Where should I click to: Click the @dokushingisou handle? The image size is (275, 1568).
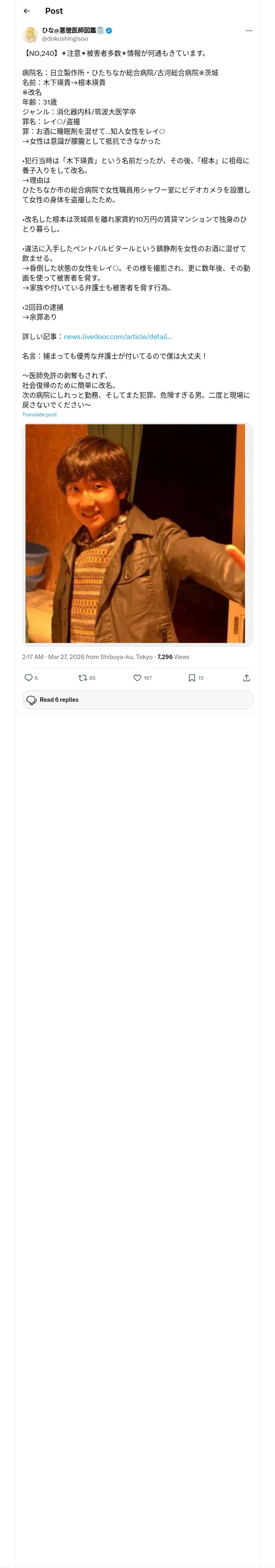[65, 39]
